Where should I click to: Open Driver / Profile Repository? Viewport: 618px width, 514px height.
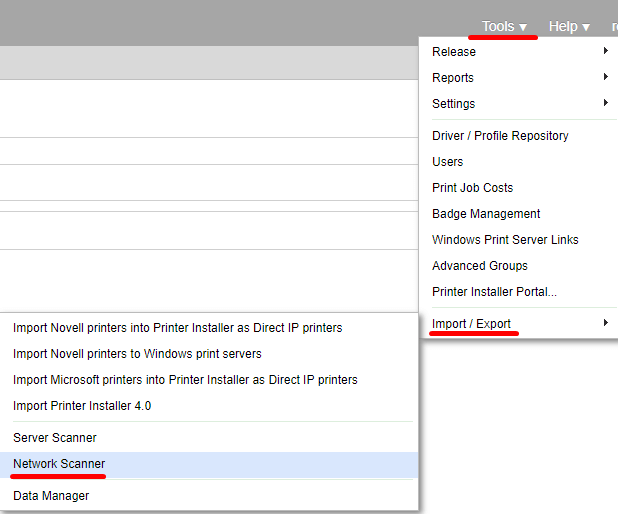[500, 136]
